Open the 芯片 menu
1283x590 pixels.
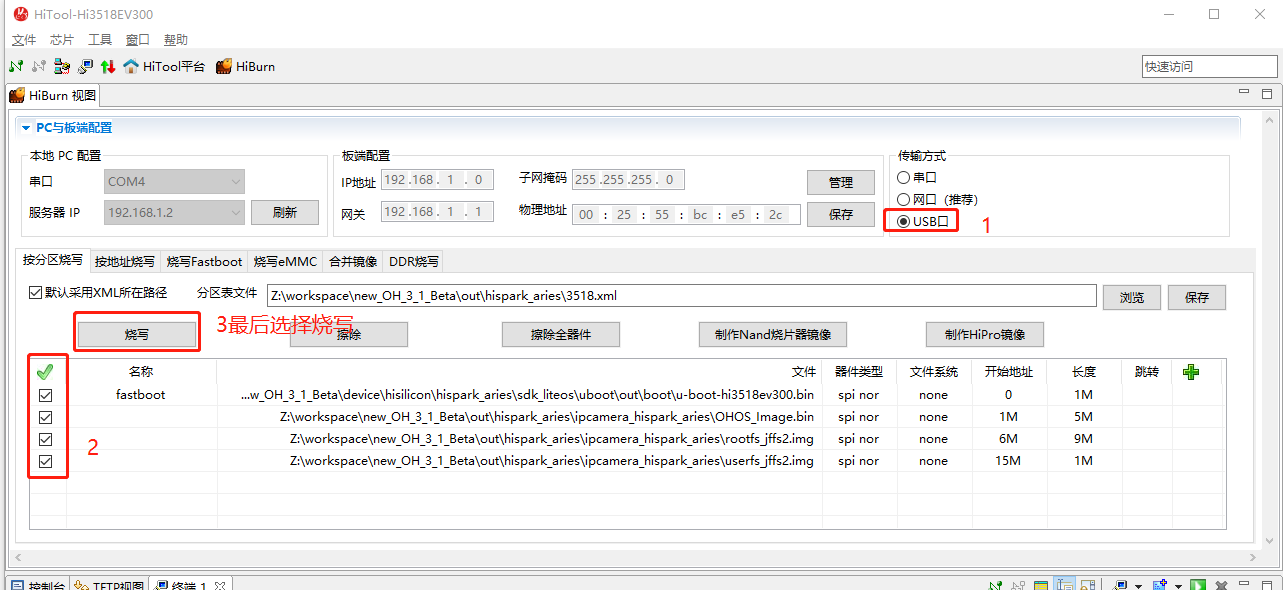(x=61, y=40)
